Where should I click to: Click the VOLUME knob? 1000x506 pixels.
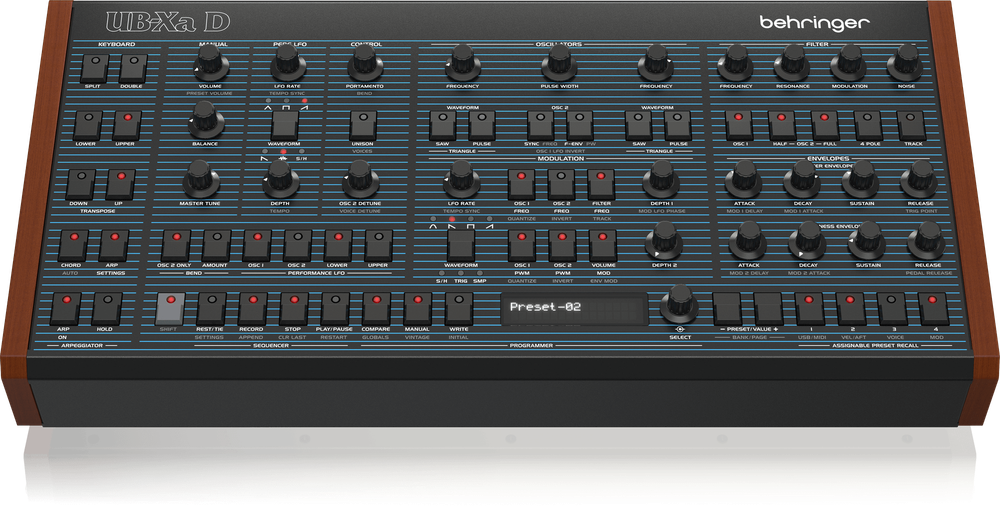pos(211,63)
